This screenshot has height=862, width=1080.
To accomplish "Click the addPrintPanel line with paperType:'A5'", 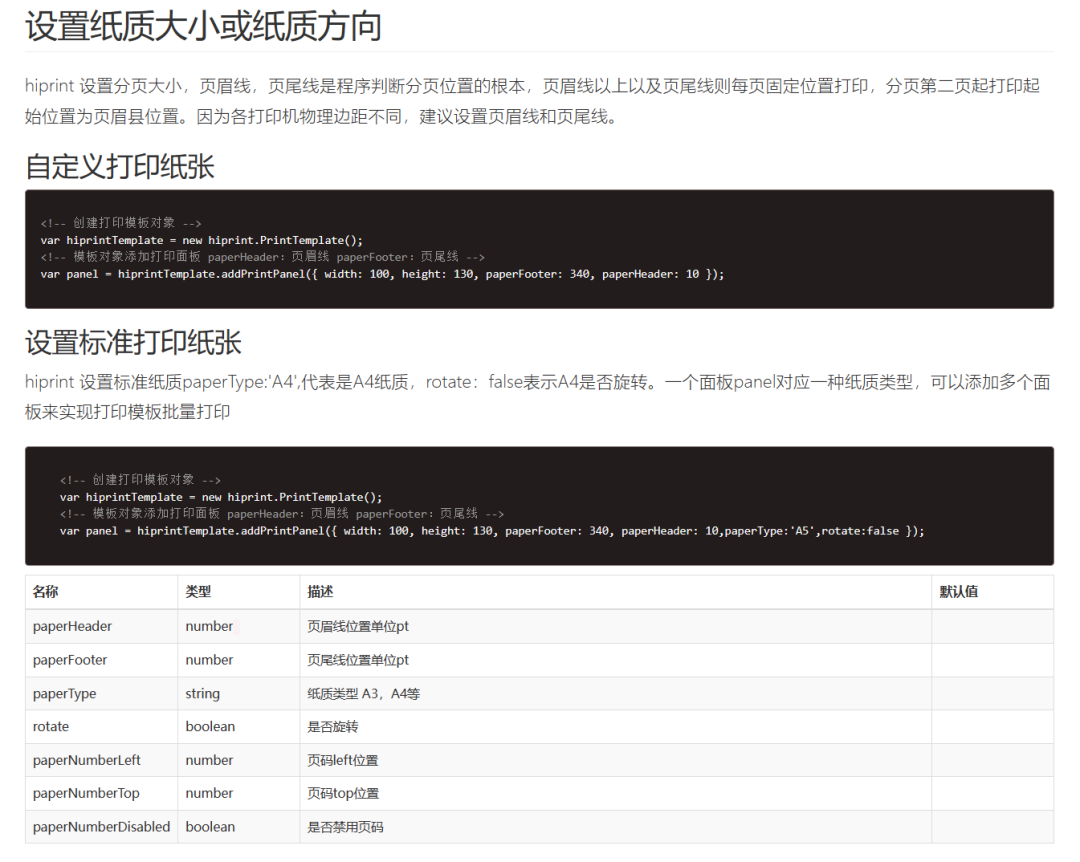I will click(492, 531).
